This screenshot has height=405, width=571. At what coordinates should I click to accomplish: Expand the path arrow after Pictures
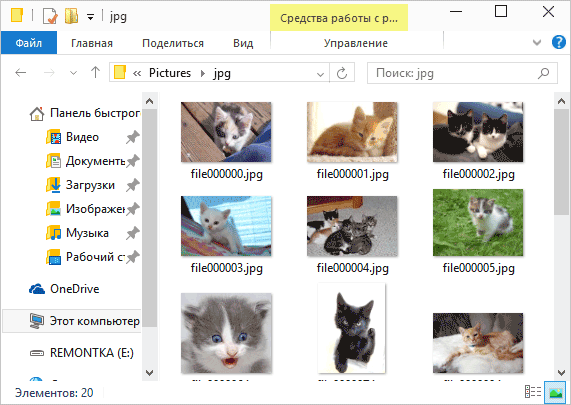coord(203,73)
